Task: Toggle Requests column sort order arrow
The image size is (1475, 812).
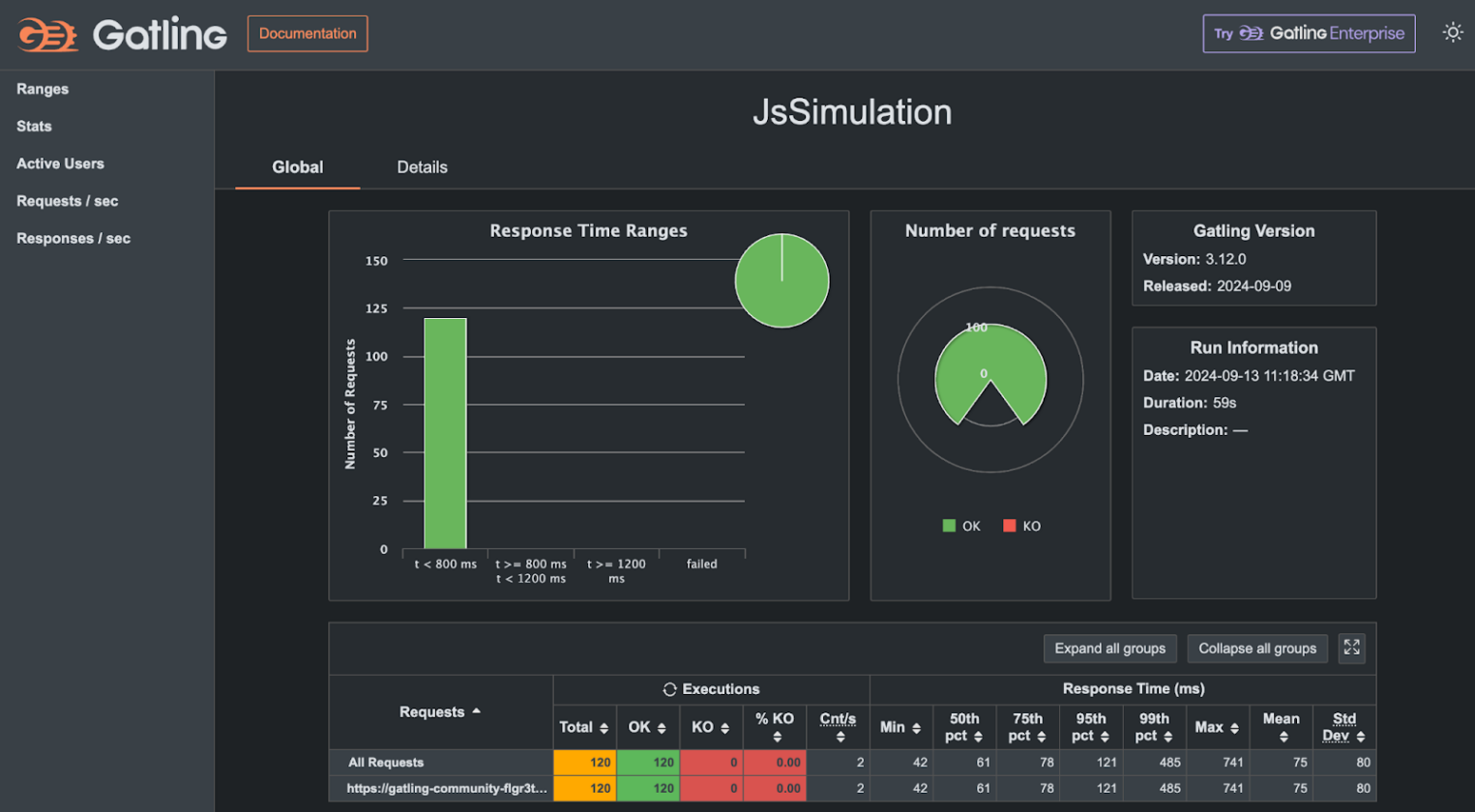Action: point(476,711)
